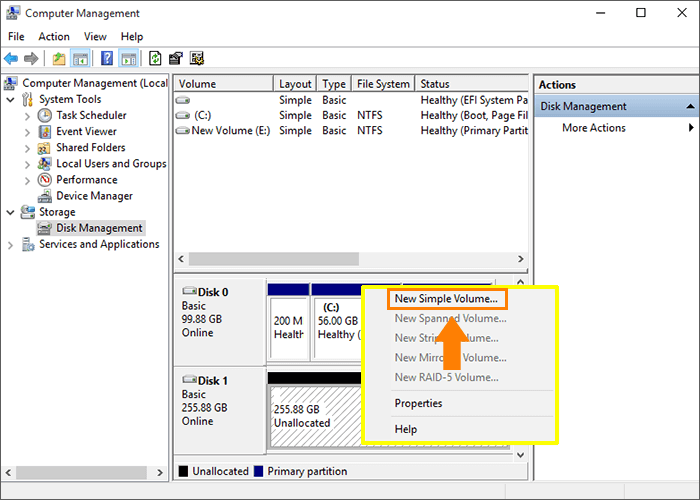Expand Services and Applications node
This screenshot has height=500, width=700.
tap(10, 245)
